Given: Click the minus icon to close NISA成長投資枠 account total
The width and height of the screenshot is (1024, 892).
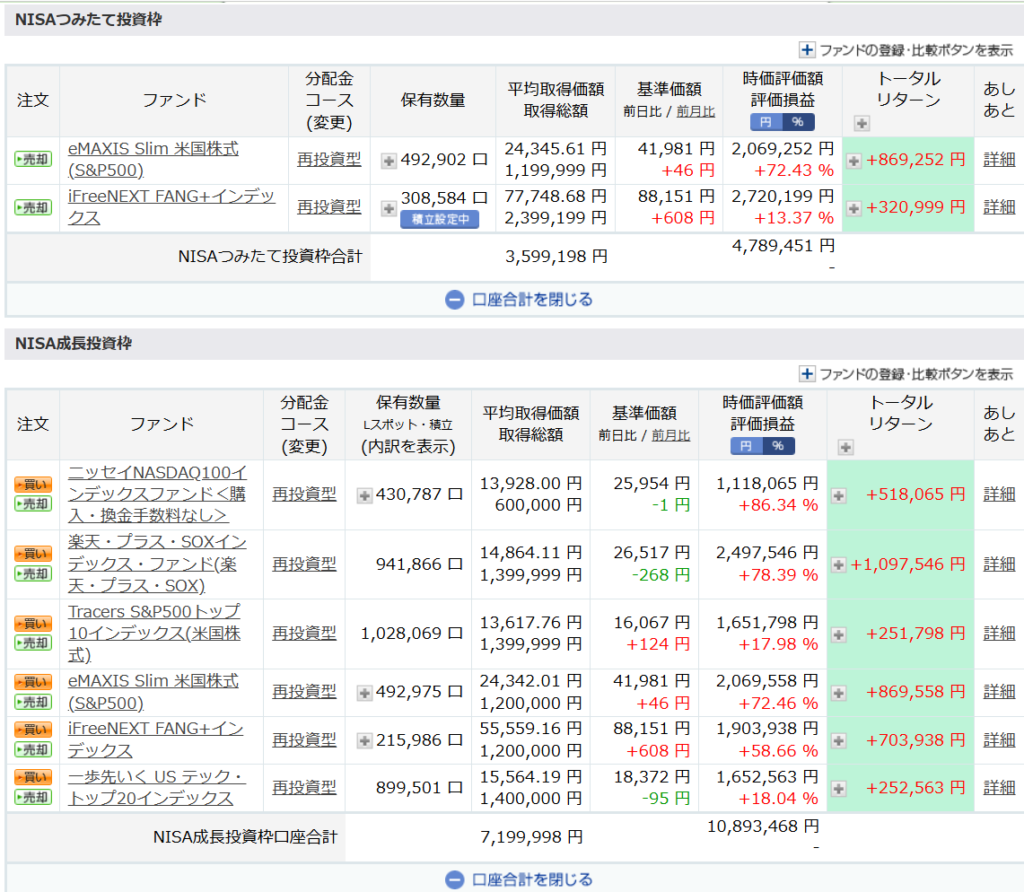Looking at the screenshot, I should coord(455,879).
